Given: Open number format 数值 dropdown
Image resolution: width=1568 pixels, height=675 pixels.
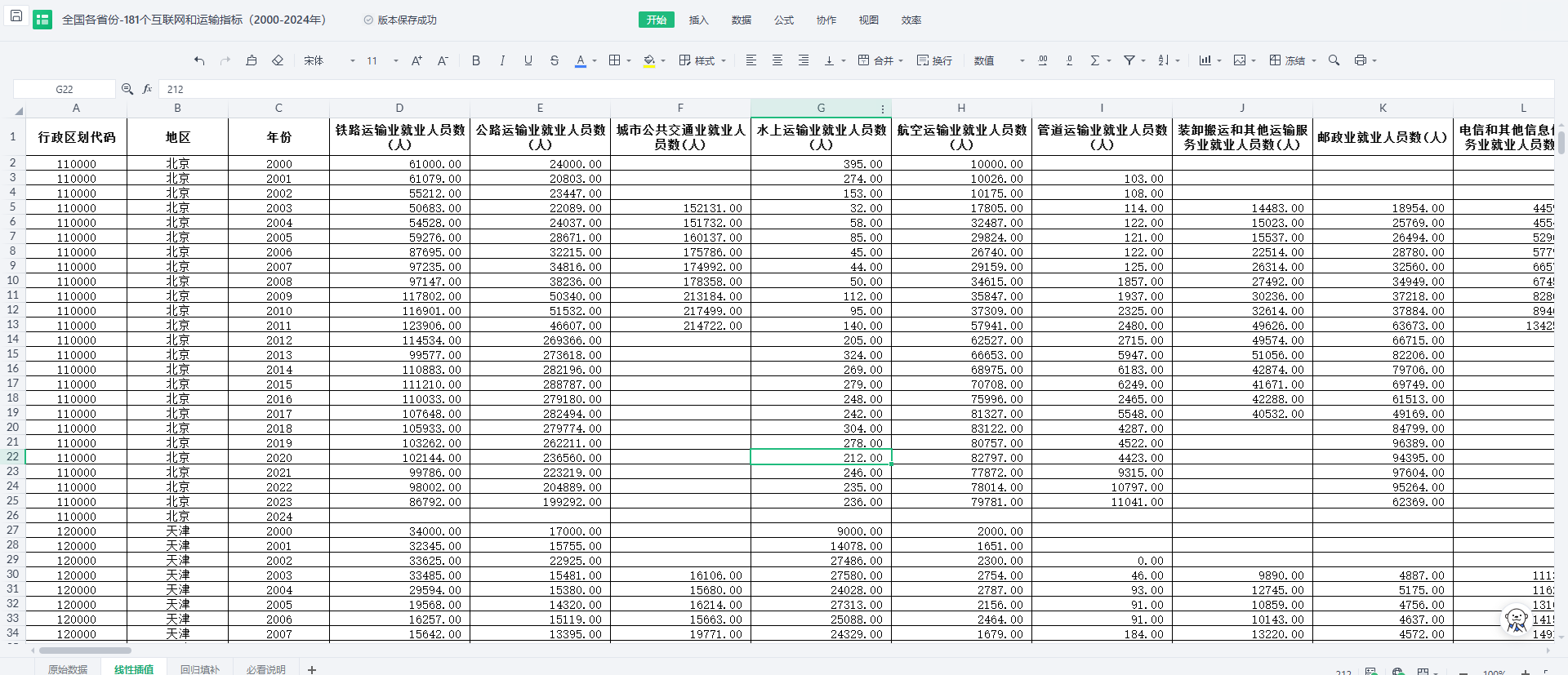Looking at the screenshot, I should [x=999, y=60].
